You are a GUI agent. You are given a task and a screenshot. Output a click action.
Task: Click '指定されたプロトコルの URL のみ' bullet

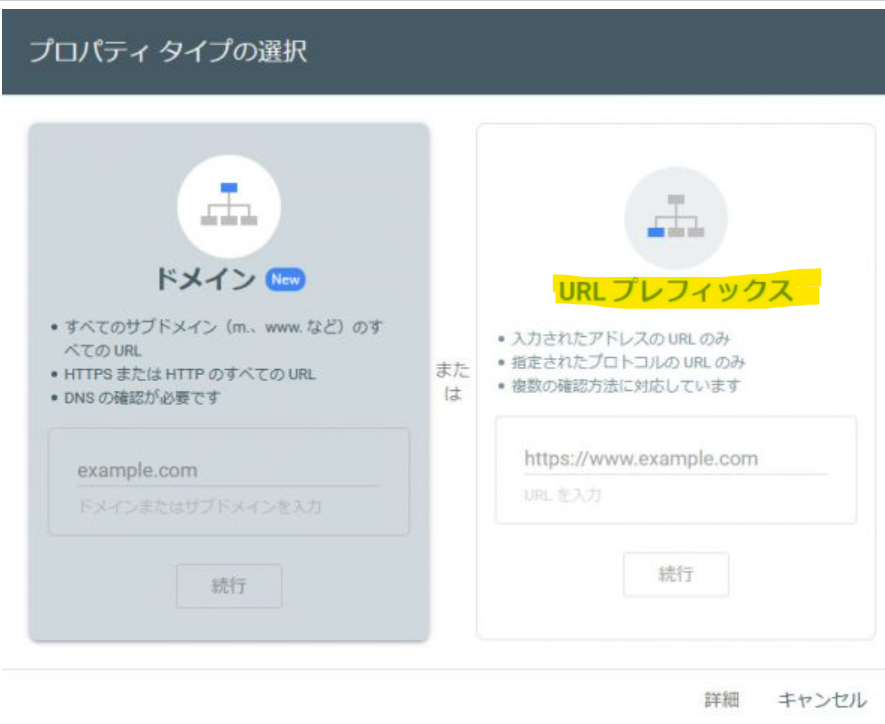(x=628, y=362)
